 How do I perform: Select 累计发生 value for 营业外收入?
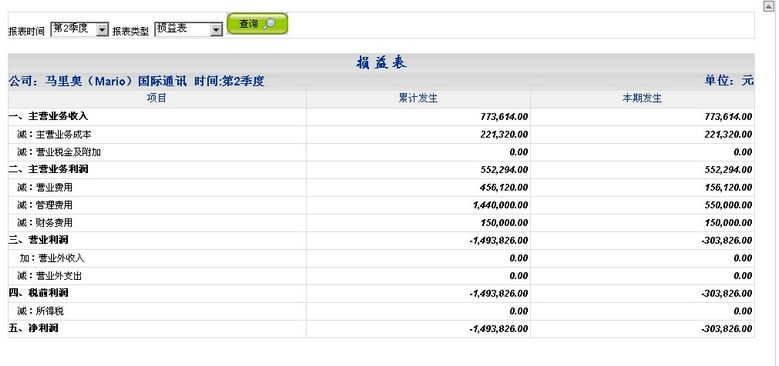pyautogui.click(x=519, y=258)
